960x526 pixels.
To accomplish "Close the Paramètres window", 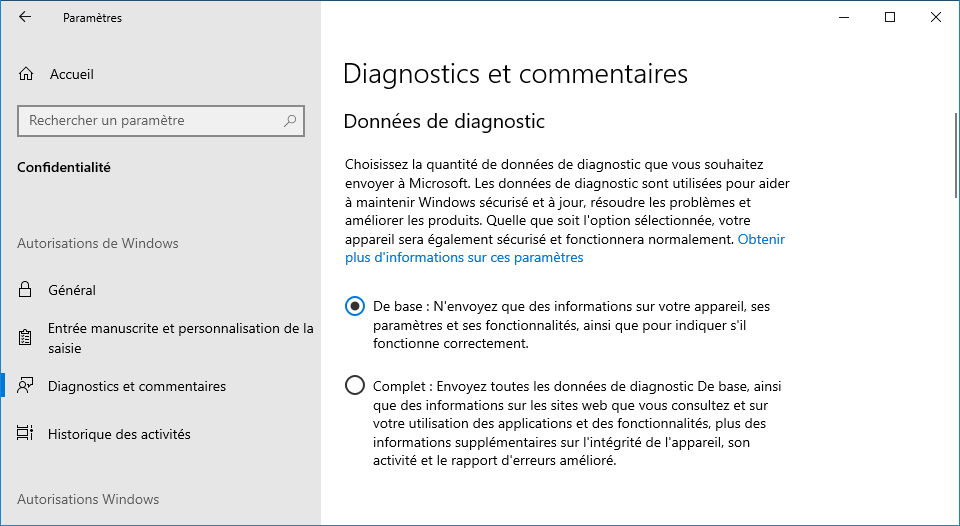I will point(936,17).
